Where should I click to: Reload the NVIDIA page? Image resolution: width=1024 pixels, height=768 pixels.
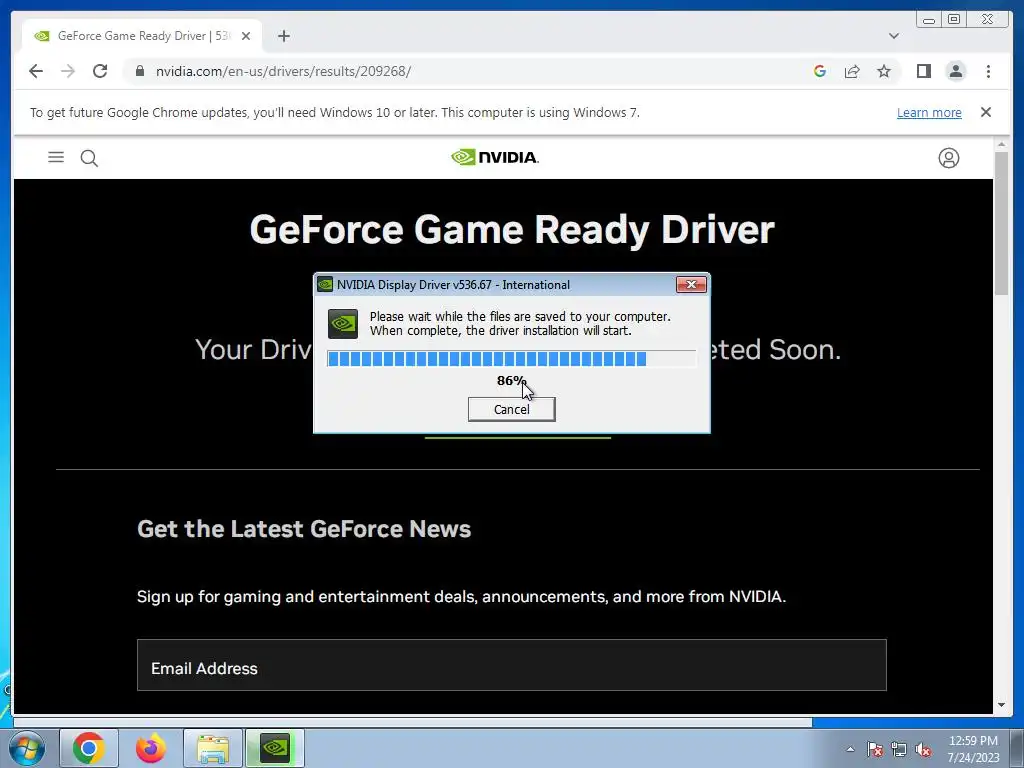coord(100,71)
